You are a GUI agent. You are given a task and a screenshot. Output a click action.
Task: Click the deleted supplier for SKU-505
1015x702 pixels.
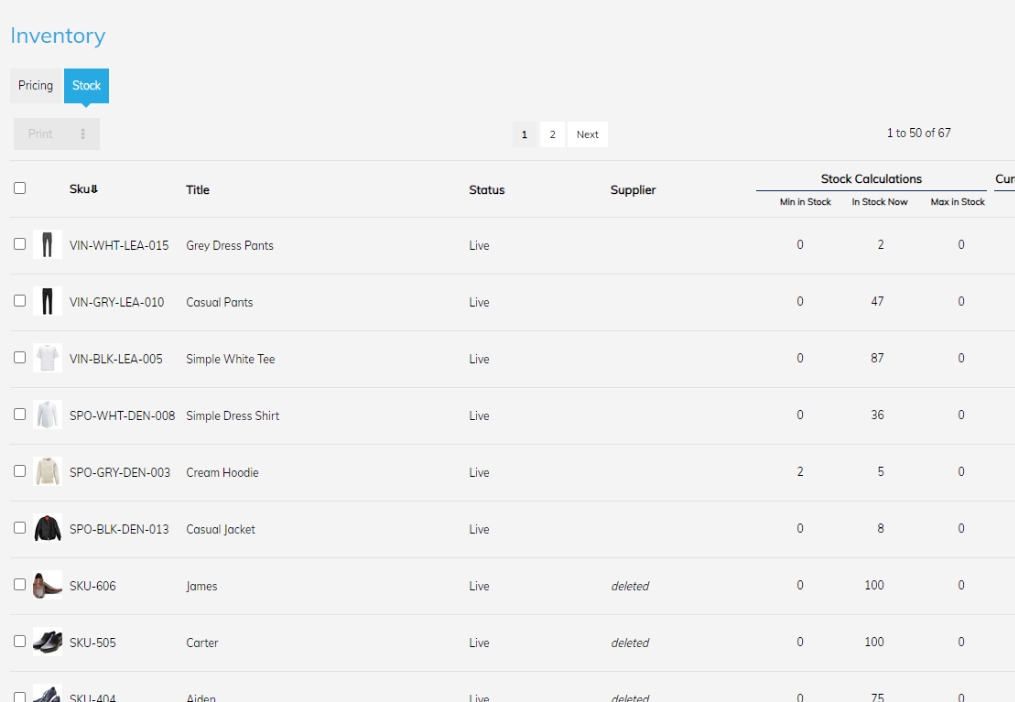[630, 643]
